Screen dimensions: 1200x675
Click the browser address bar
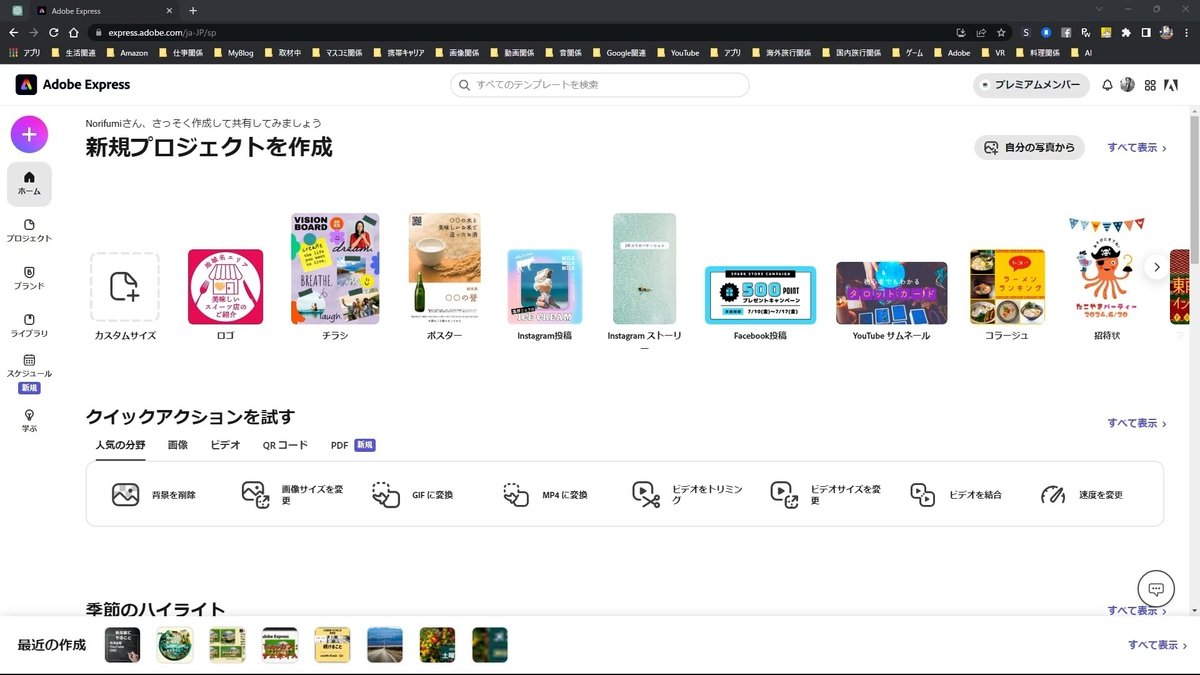(520, 32)
